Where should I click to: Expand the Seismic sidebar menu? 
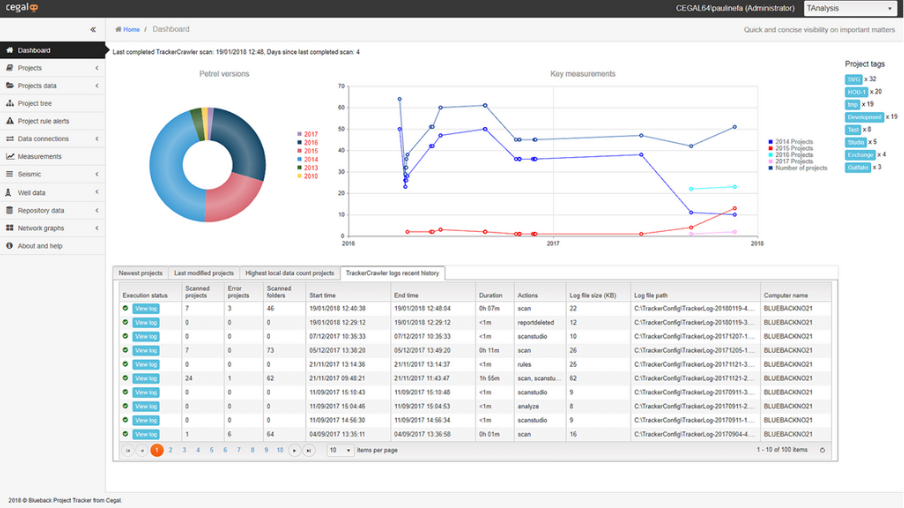[x=97, y=174]
